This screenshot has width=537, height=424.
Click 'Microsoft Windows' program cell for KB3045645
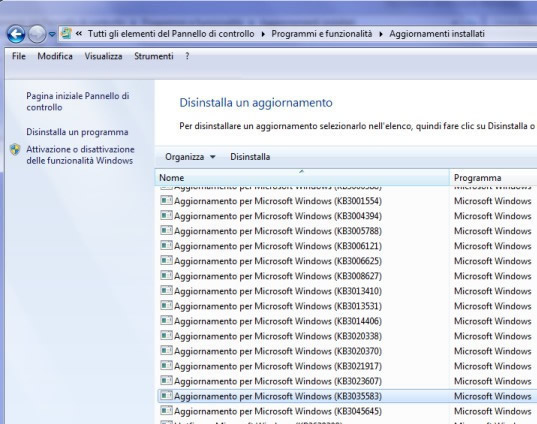[x=492, y=411]
